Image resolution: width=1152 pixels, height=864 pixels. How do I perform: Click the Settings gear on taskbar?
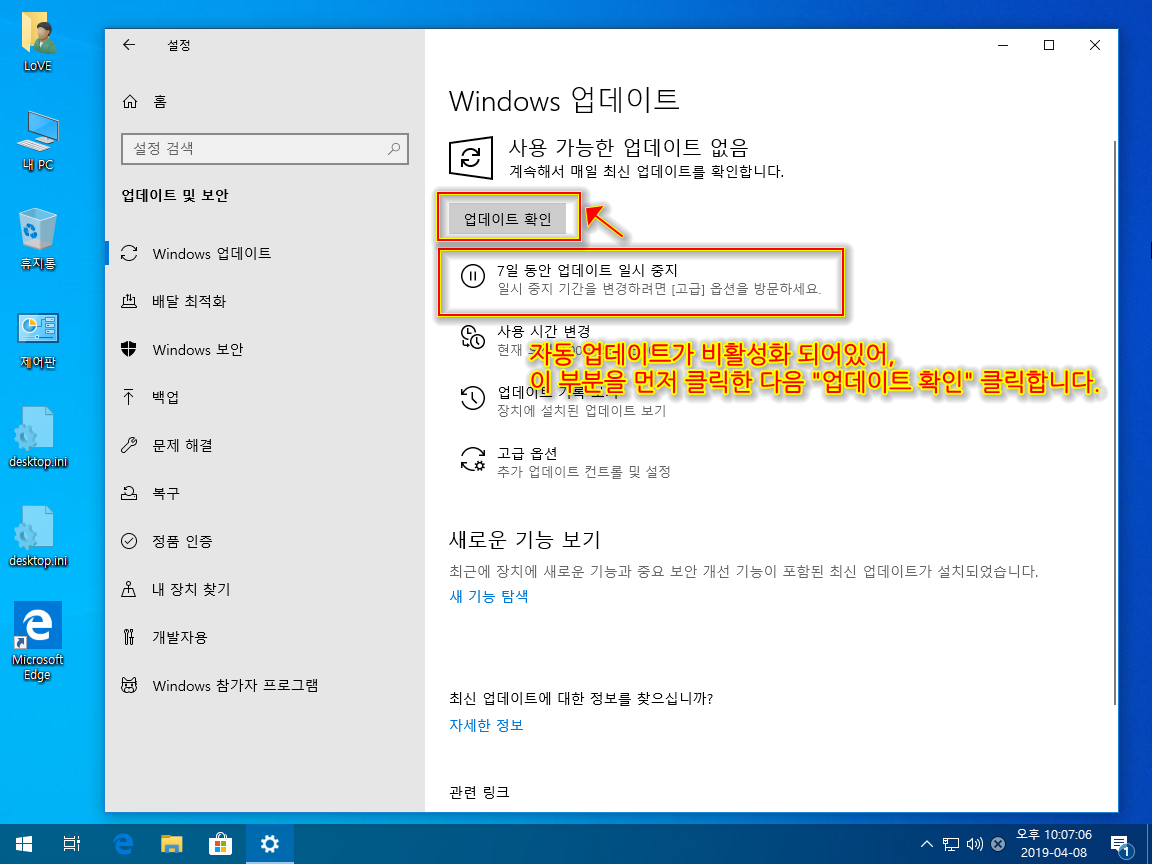[x=269, y=844]
